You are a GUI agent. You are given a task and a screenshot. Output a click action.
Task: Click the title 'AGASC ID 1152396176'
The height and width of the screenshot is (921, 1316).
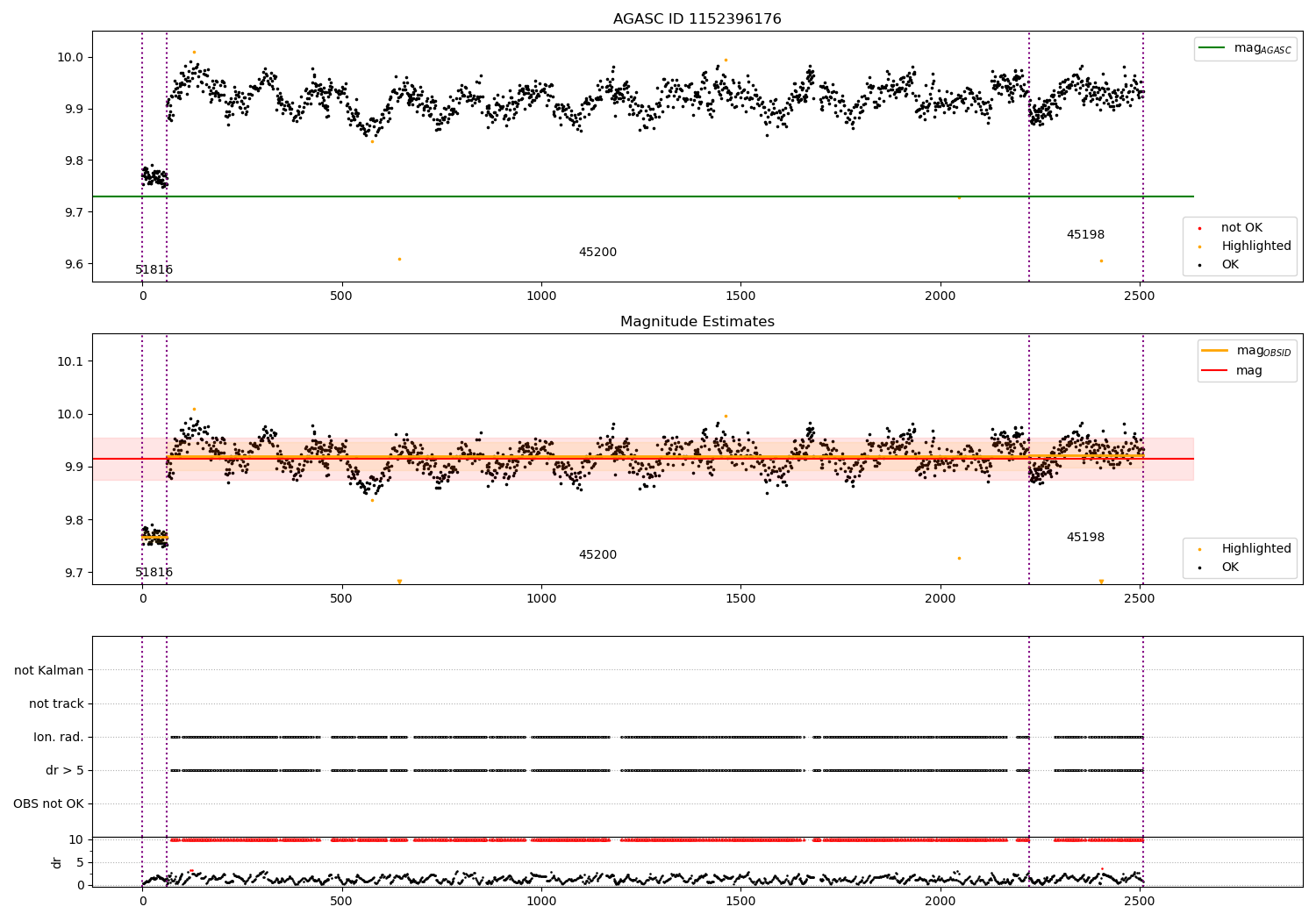point(697,19)
